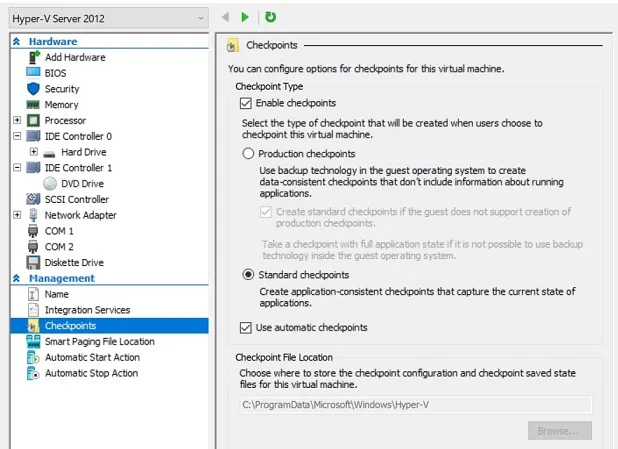Click the green start arrow icon
618x449 pixels.
245,17
